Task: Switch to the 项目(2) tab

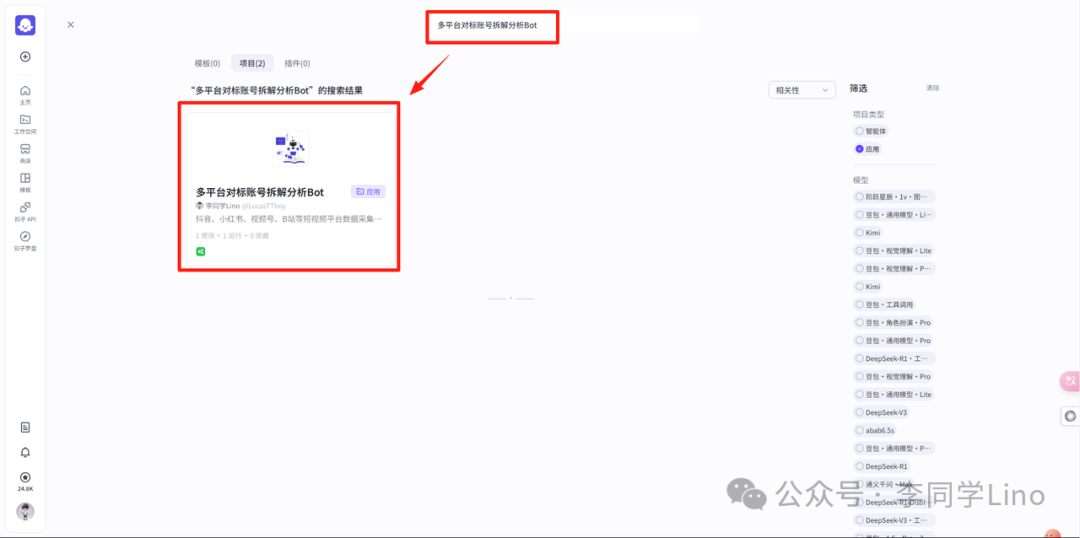Action: click(252, 63)
